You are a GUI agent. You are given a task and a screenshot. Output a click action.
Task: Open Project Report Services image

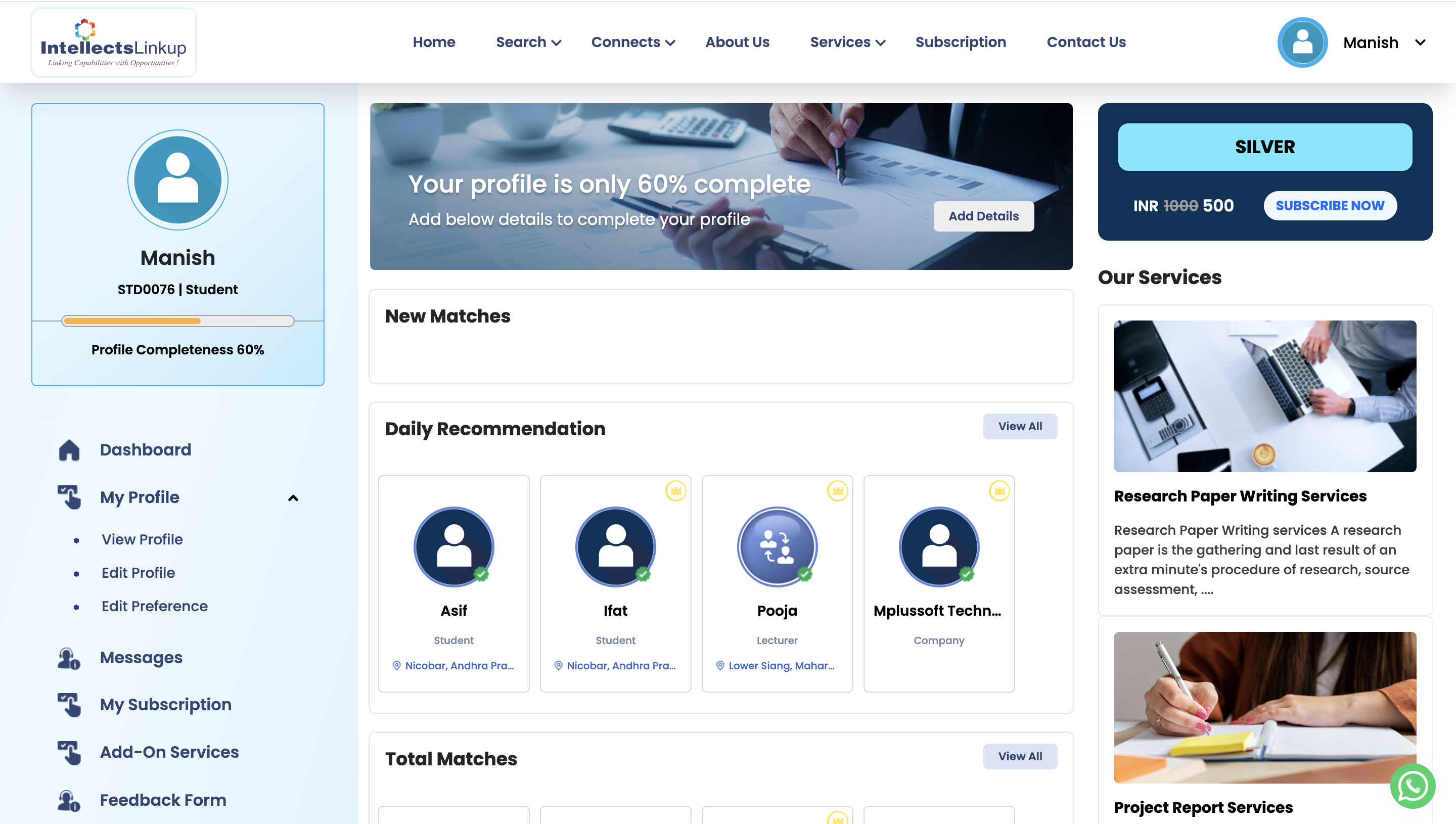(1265, 707)
